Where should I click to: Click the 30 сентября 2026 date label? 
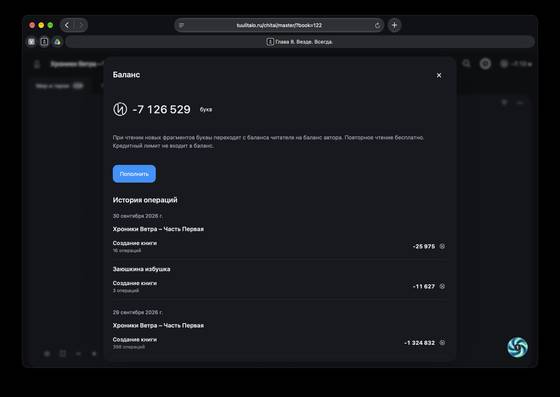(138, 216)
